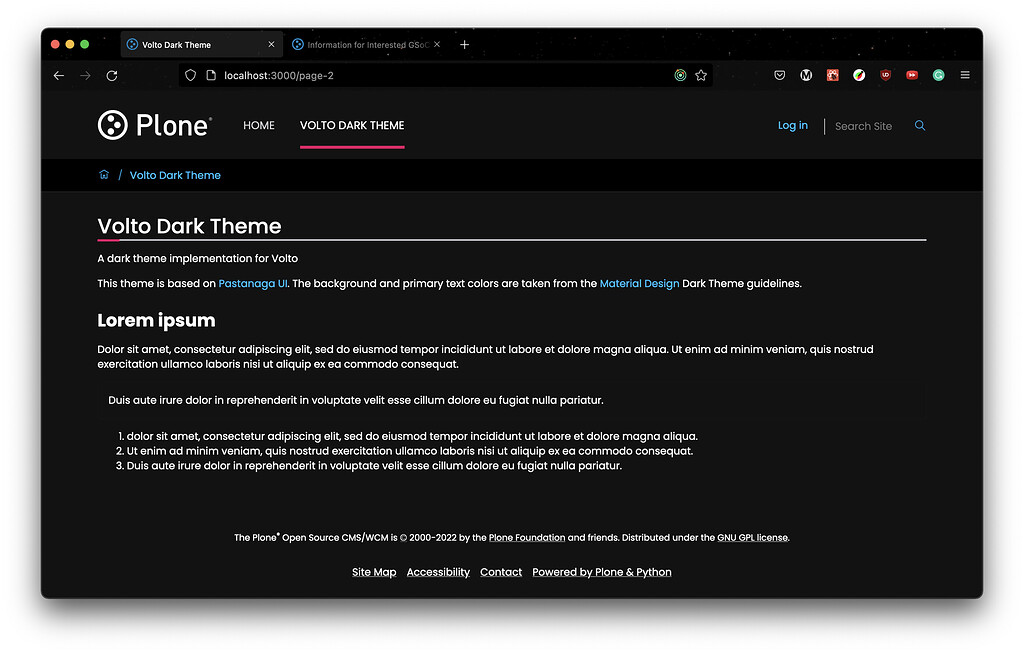Open the Grammarly extension
The height and width of the screenshot is (652, 1024).
938,74
